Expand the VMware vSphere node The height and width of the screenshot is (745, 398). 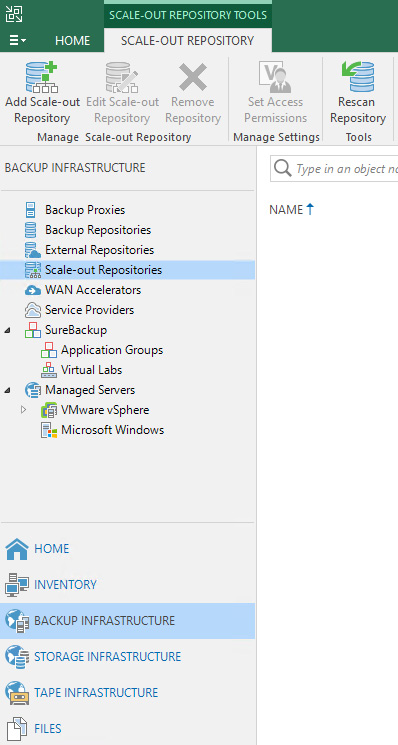pyautogui.click(x=23, y=410)
